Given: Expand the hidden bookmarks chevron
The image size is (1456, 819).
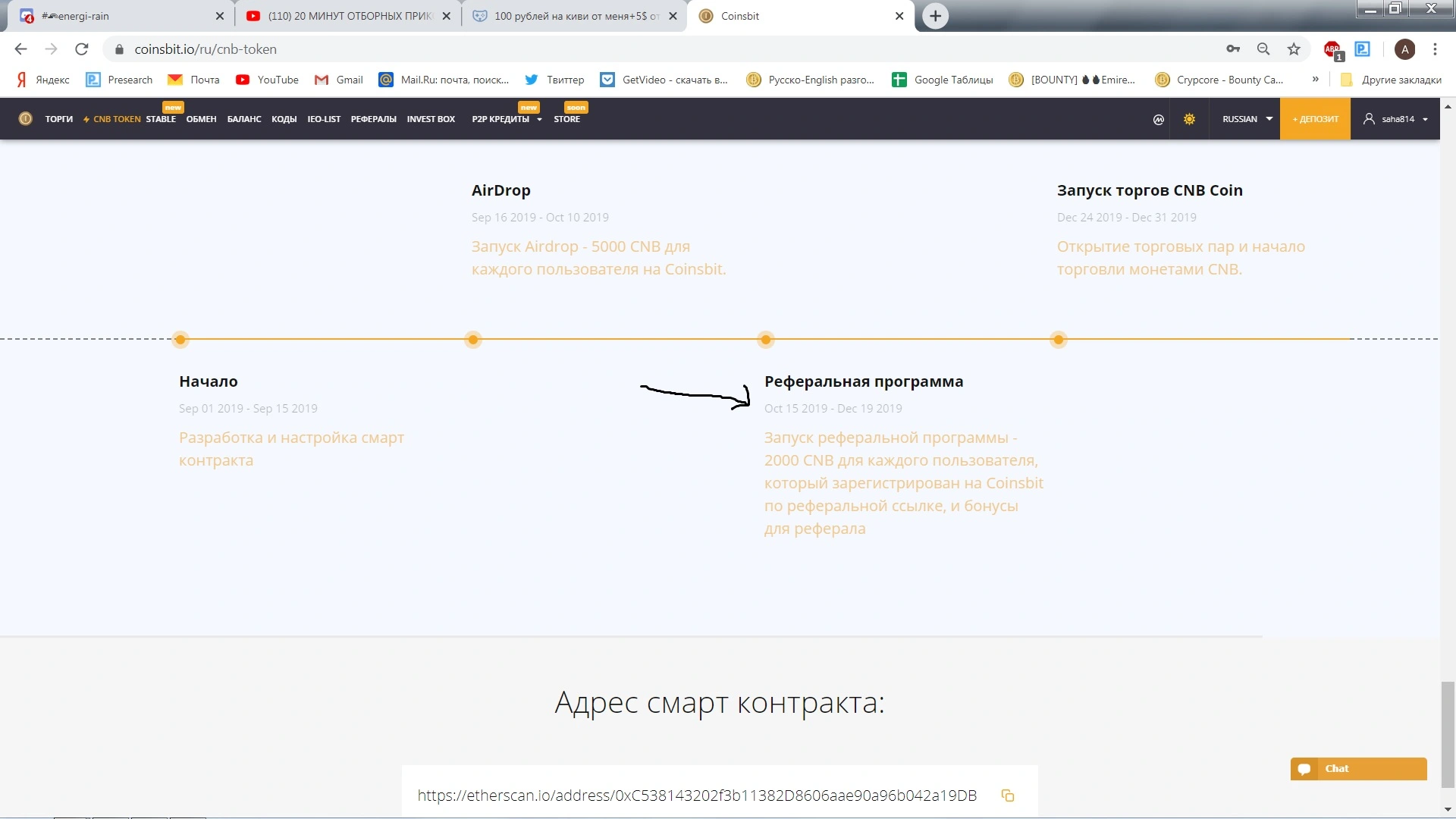Looking at the screenshot, I should pyautogui.click(x=1315, y=79).
